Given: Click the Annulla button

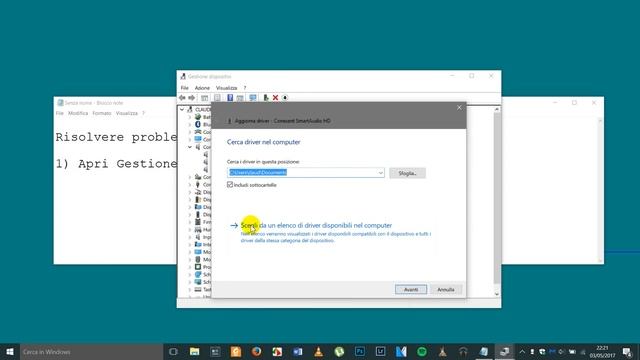Looking at the screenshot, I should pos(446,289).
